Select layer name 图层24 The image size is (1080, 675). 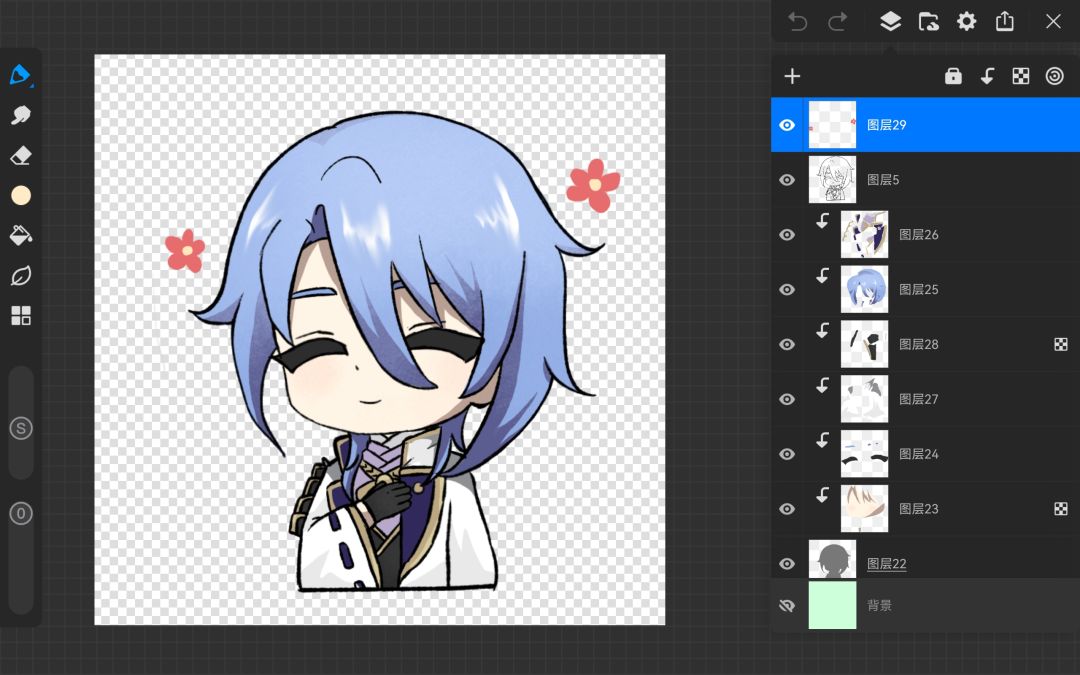(919, 454)
